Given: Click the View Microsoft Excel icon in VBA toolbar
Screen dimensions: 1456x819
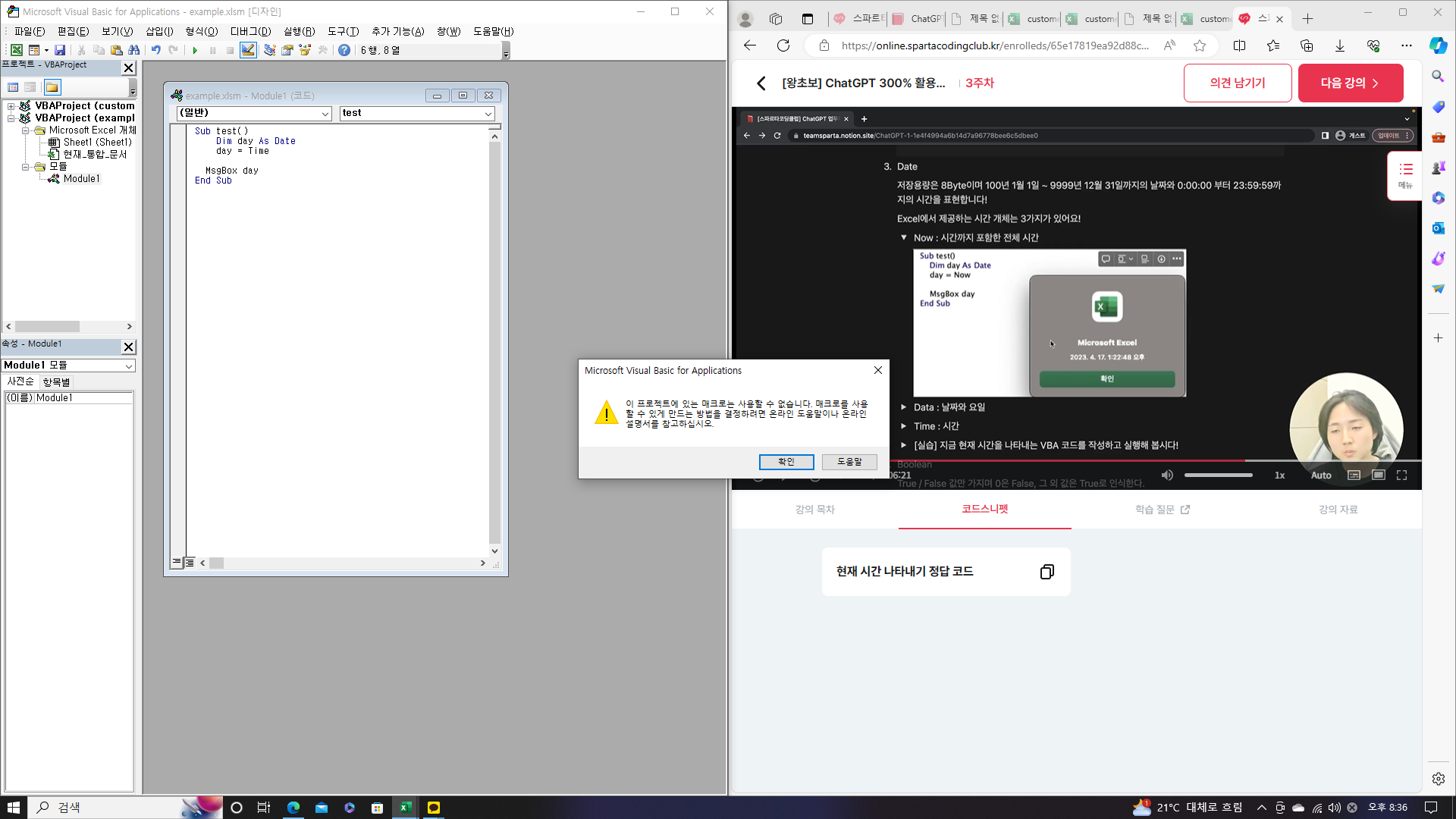Looking at the screenshot, I should pyautogui.click(x=16, y=50).
